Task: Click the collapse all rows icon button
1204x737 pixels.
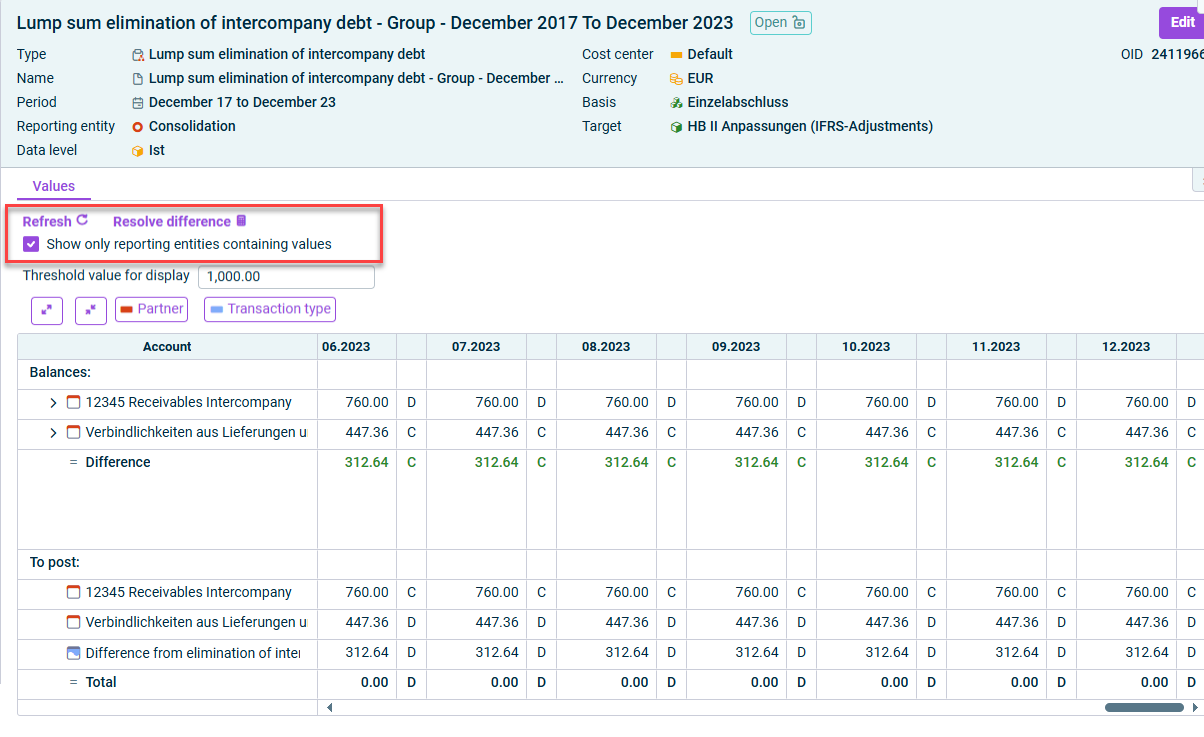Action: [90, 310]
